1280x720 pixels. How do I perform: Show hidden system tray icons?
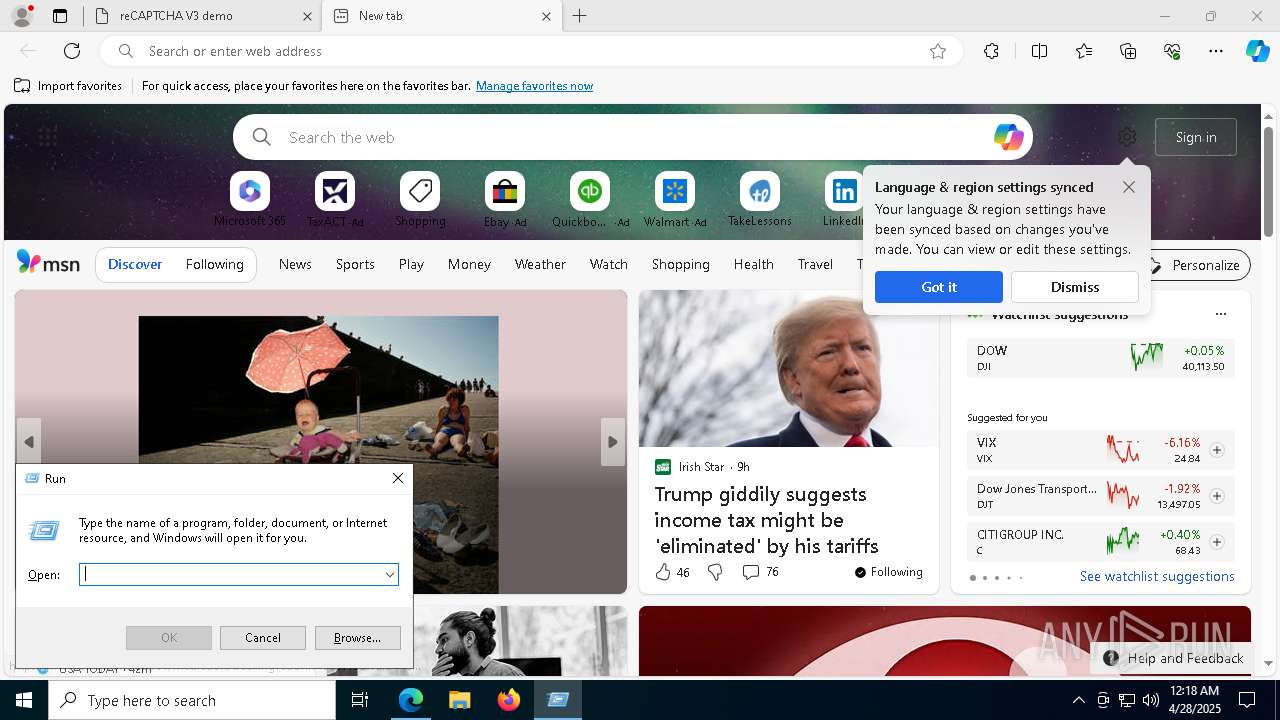1078,700
